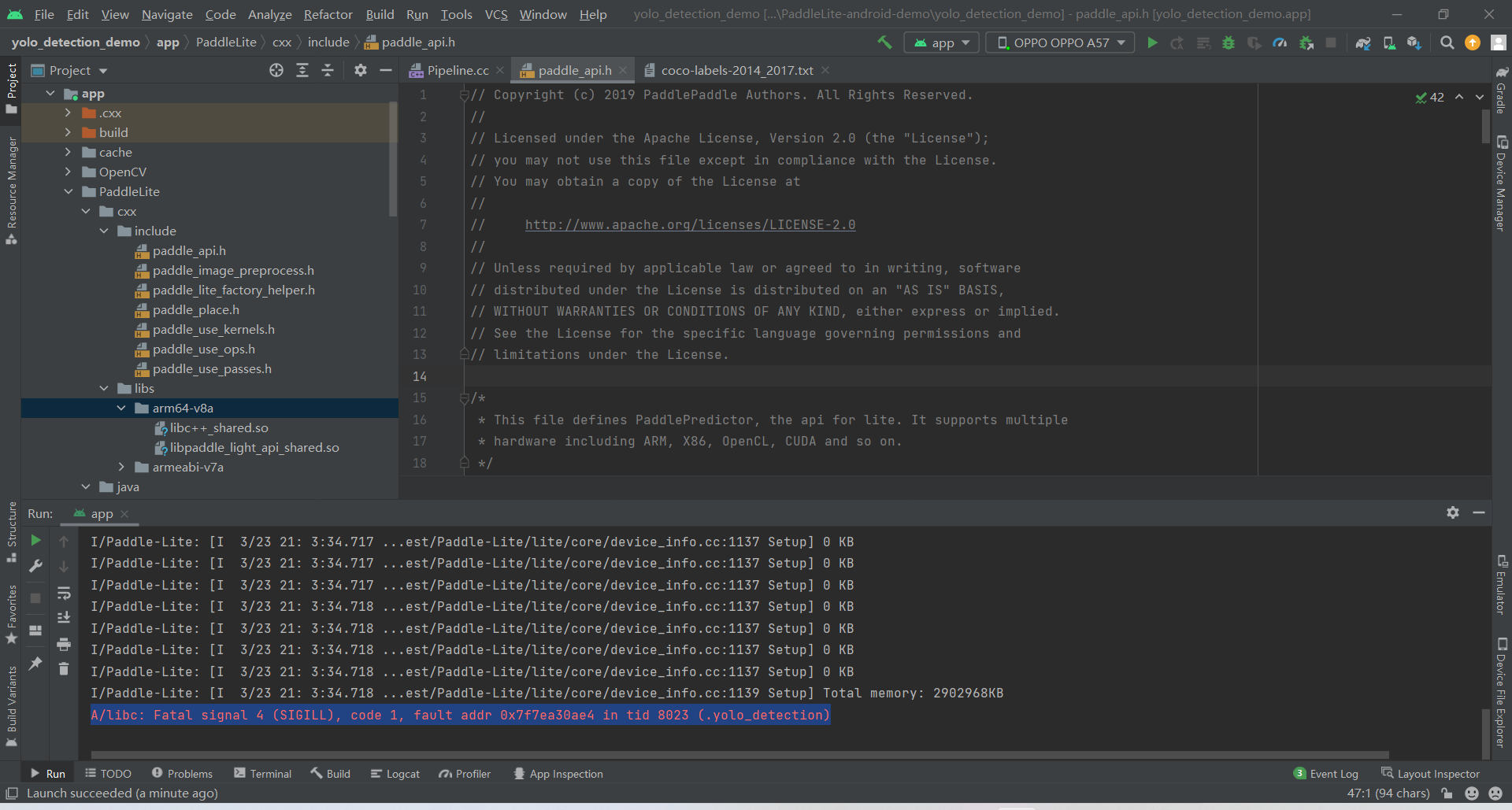
Task: Click the Debug app bug icon
Action: point(1228,43)
